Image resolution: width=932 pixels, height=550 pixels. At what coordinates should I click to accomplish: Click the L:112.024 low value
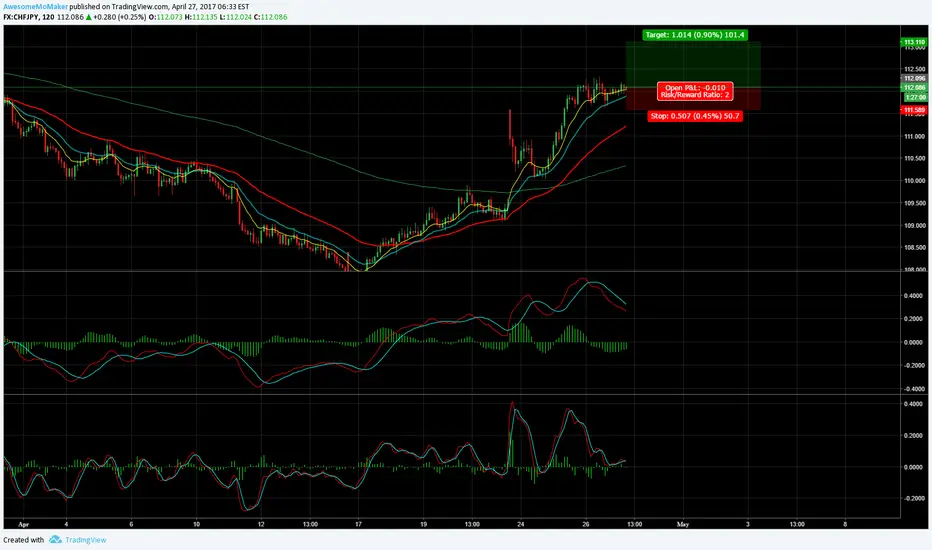pos(235,17)
